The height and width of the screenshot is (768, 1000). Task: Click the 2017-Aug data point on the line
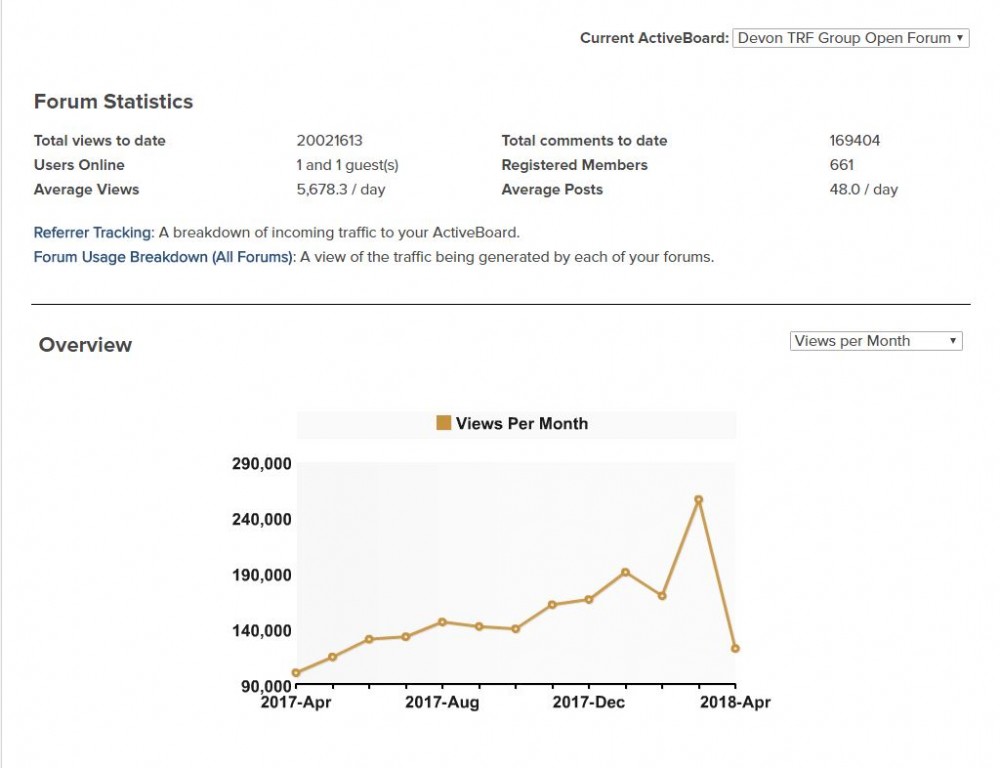(442, 622)
